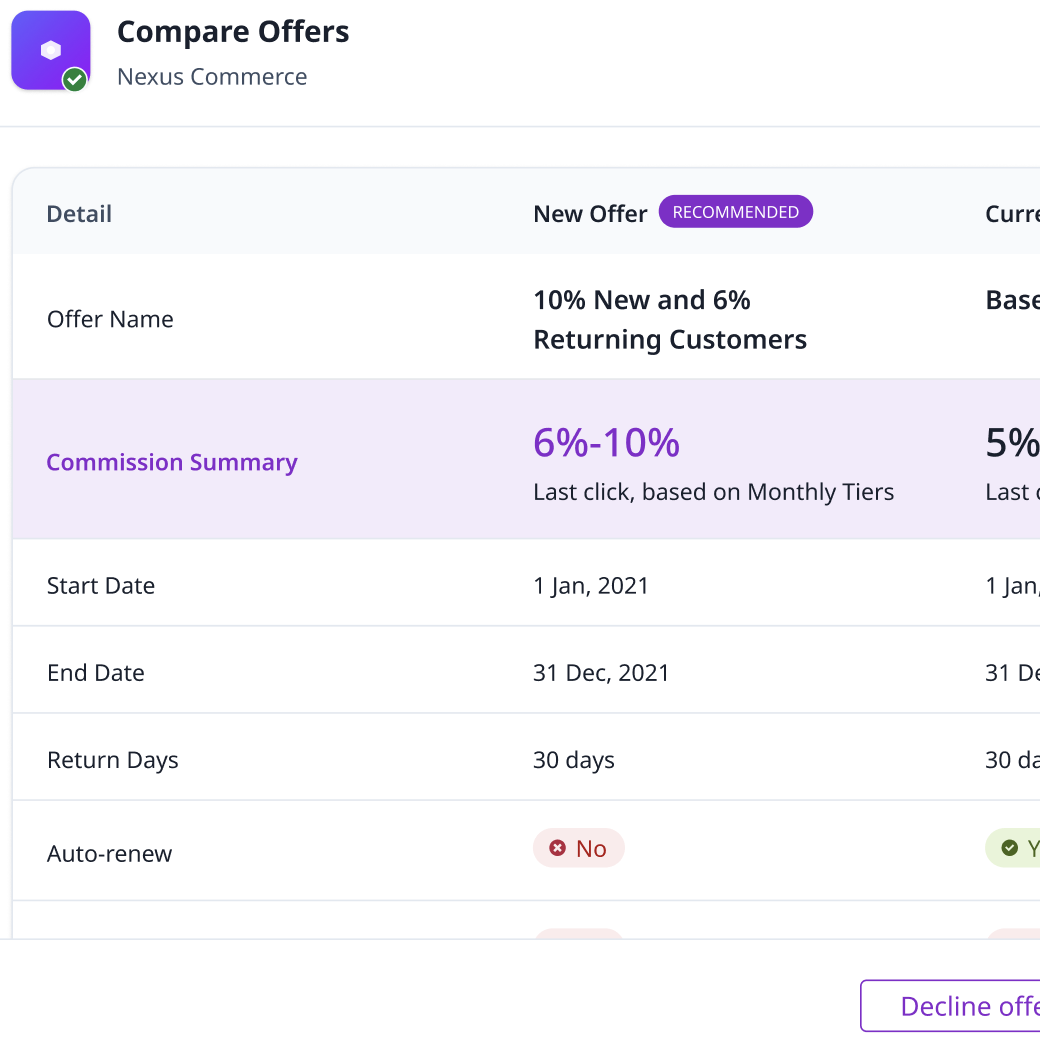Click the green check icon in current offer Auto-renew

[1010, 848]
